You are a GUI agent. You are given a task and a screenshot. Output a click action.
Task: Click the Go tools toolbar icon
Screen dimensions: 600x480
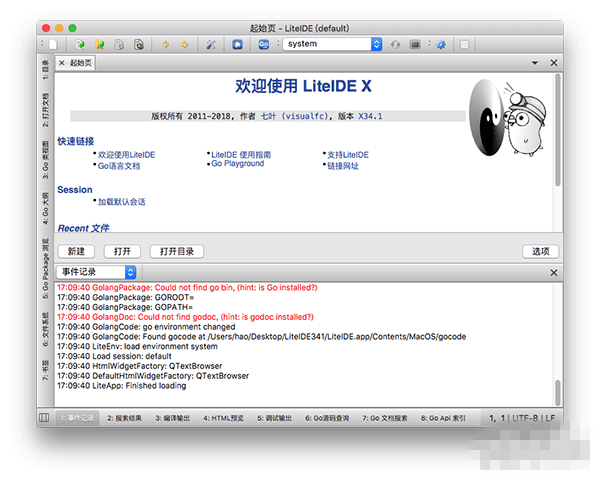click(264, 44)
